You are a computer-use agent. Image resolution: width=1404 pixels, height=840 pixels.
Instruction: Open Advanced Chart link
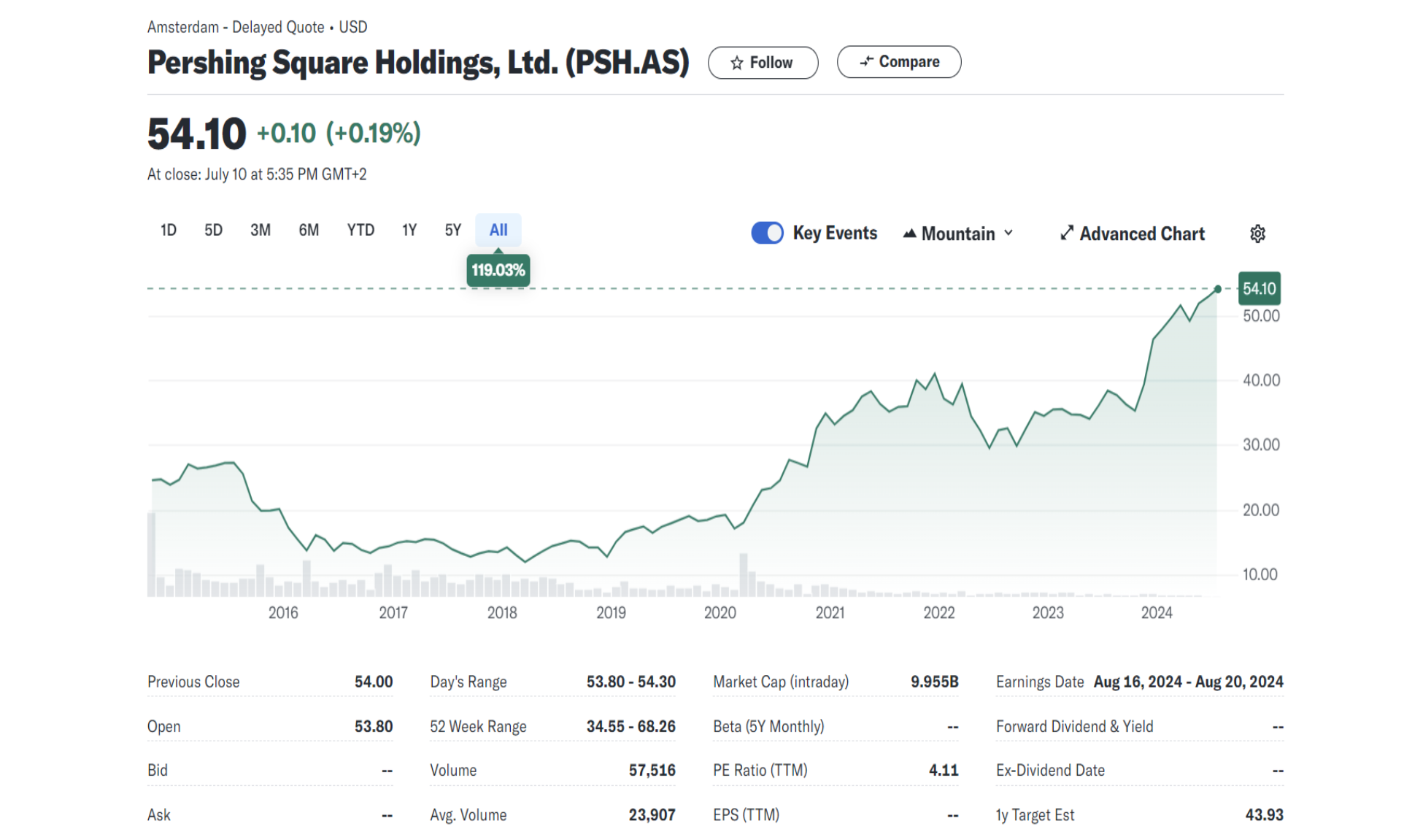pos(1142,234)
